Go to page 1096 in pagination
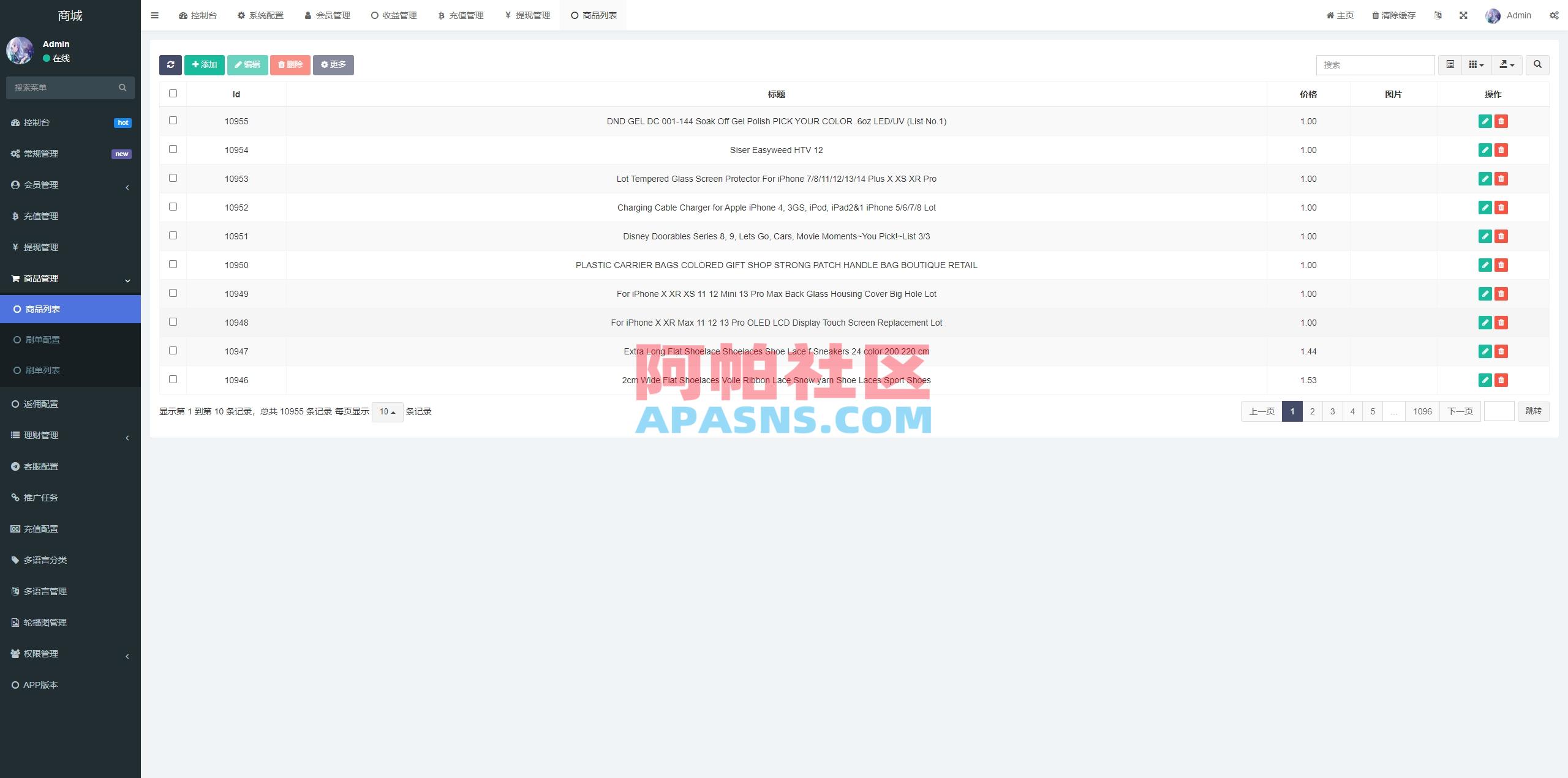Viewport: 1568px width, 778px height. coord(1422,411)
